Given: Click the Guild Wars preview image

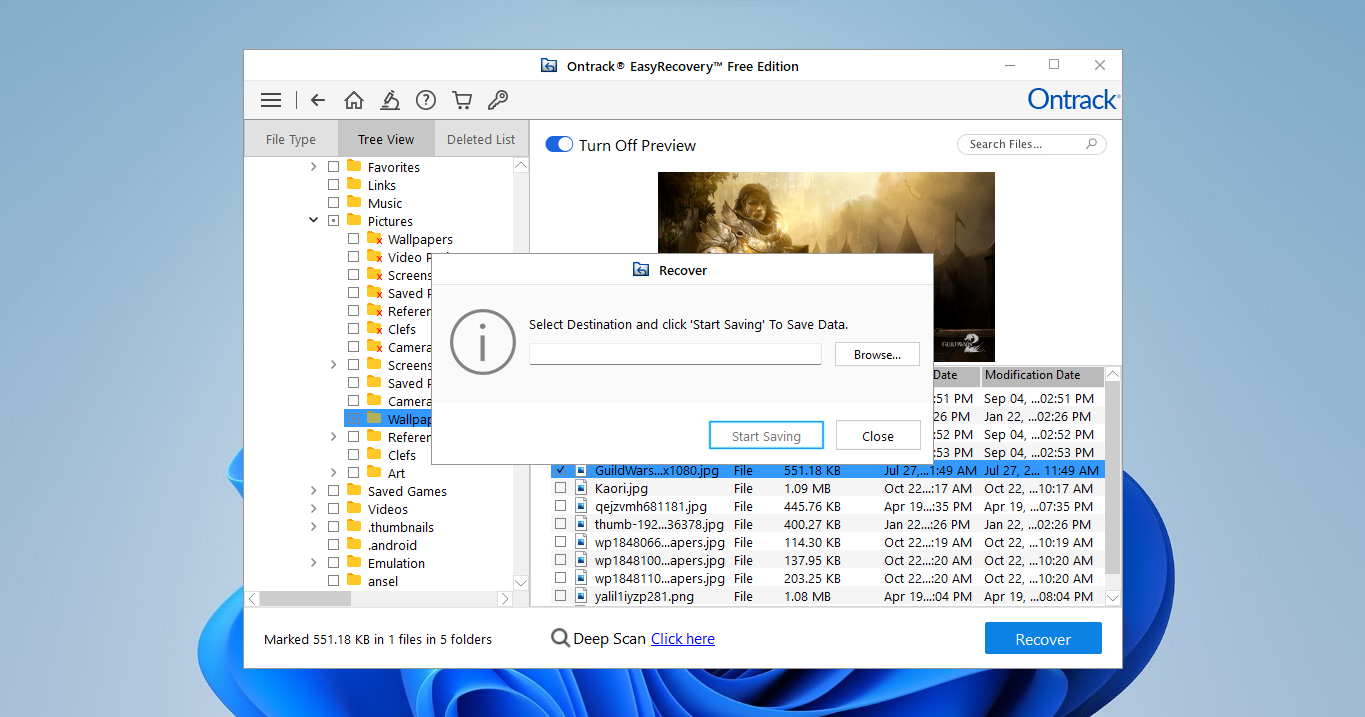Looking at the screenshot, I should coord(826,212).
